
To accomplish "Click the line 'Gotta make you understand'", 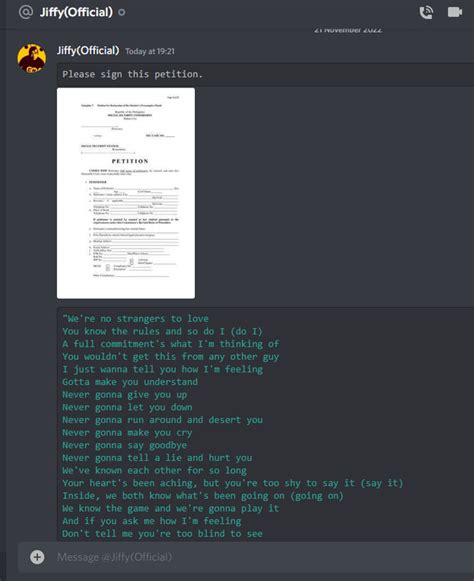I will [130, 382].
